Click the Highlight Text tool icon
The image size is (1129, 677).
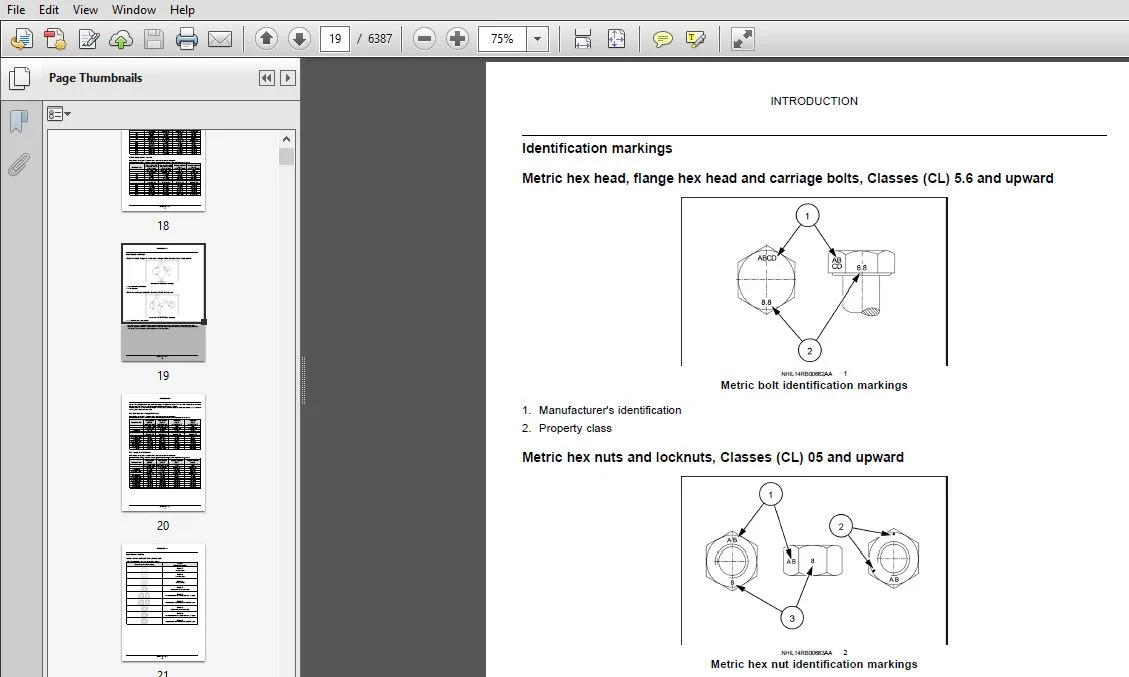coord(696,39)
